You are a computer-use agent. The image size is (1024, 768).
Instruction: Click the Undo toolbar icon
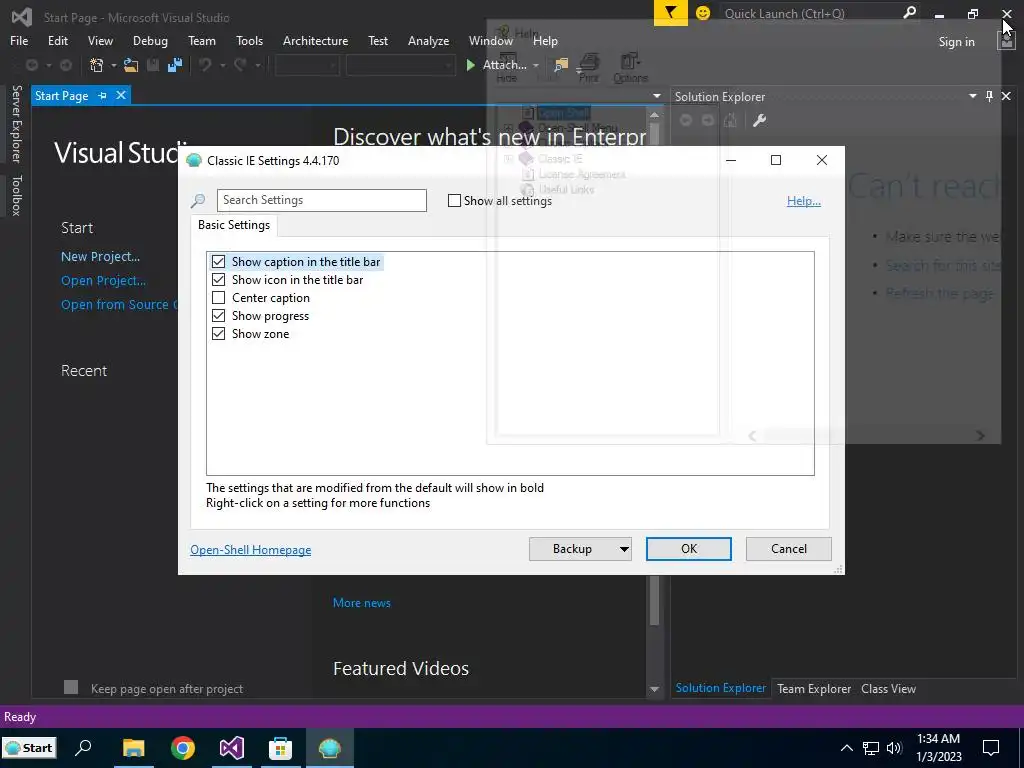pyautogui.click(x=206, y=65)
